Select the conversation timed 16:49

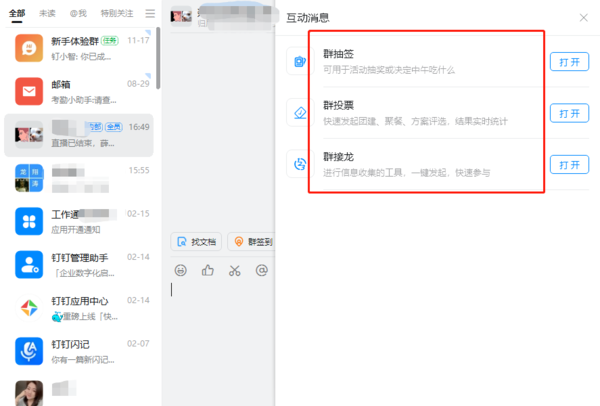(x=79, y=135)
